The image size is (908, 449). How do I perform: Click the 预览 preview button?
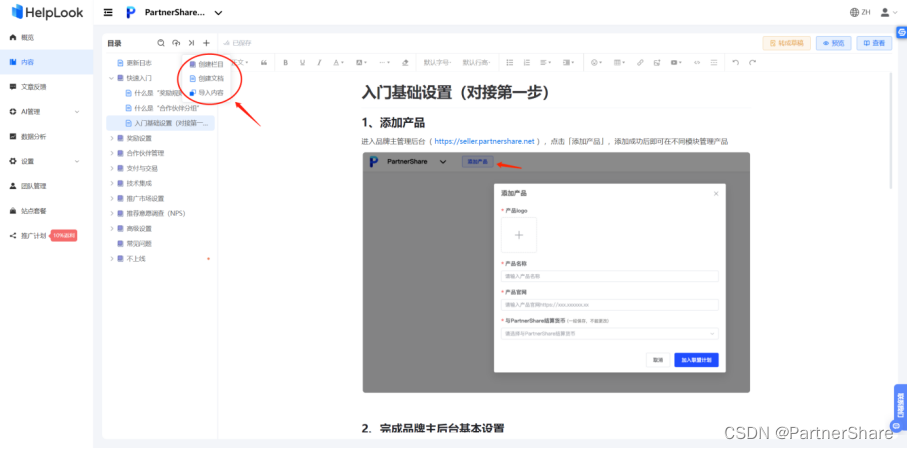(833, 43)
